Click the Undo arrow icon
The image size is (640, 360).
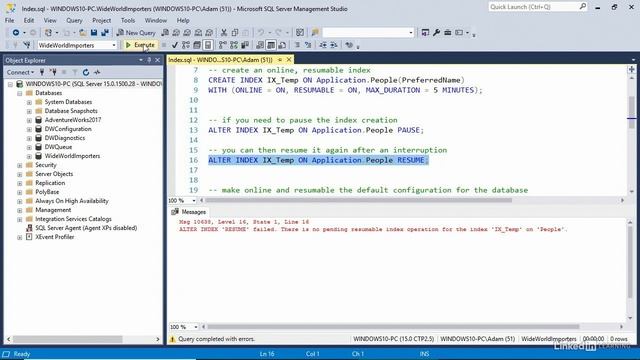(260, 33)
